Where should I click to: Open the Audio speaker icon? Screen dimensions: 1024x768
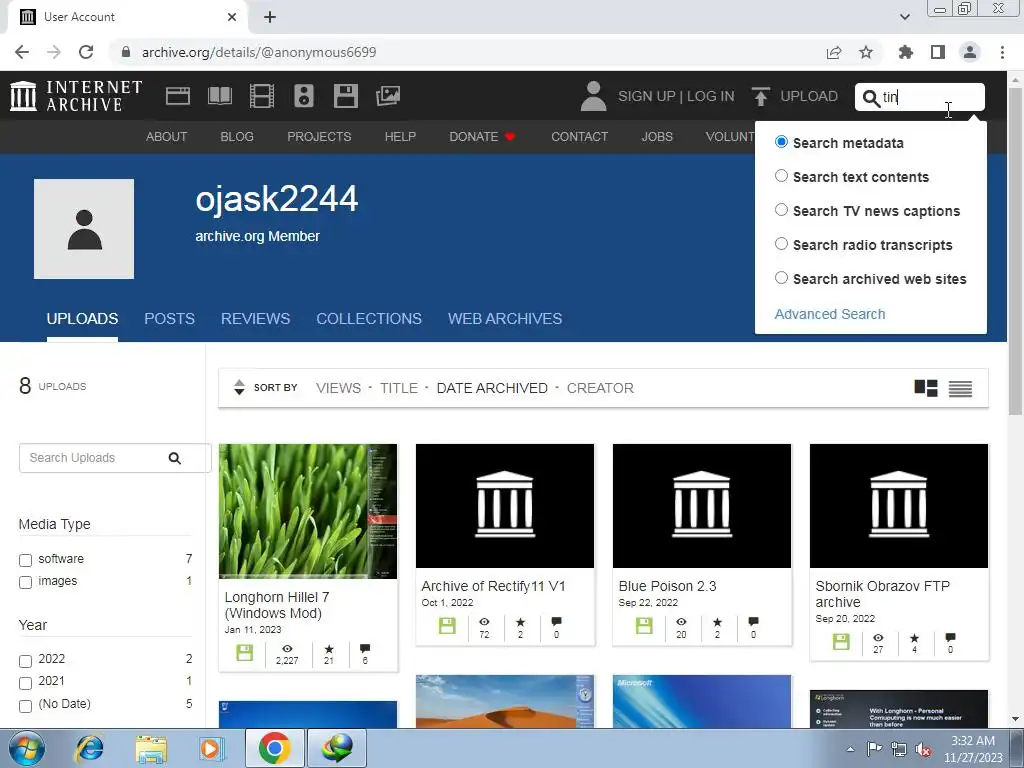click(x=304, y=96)
